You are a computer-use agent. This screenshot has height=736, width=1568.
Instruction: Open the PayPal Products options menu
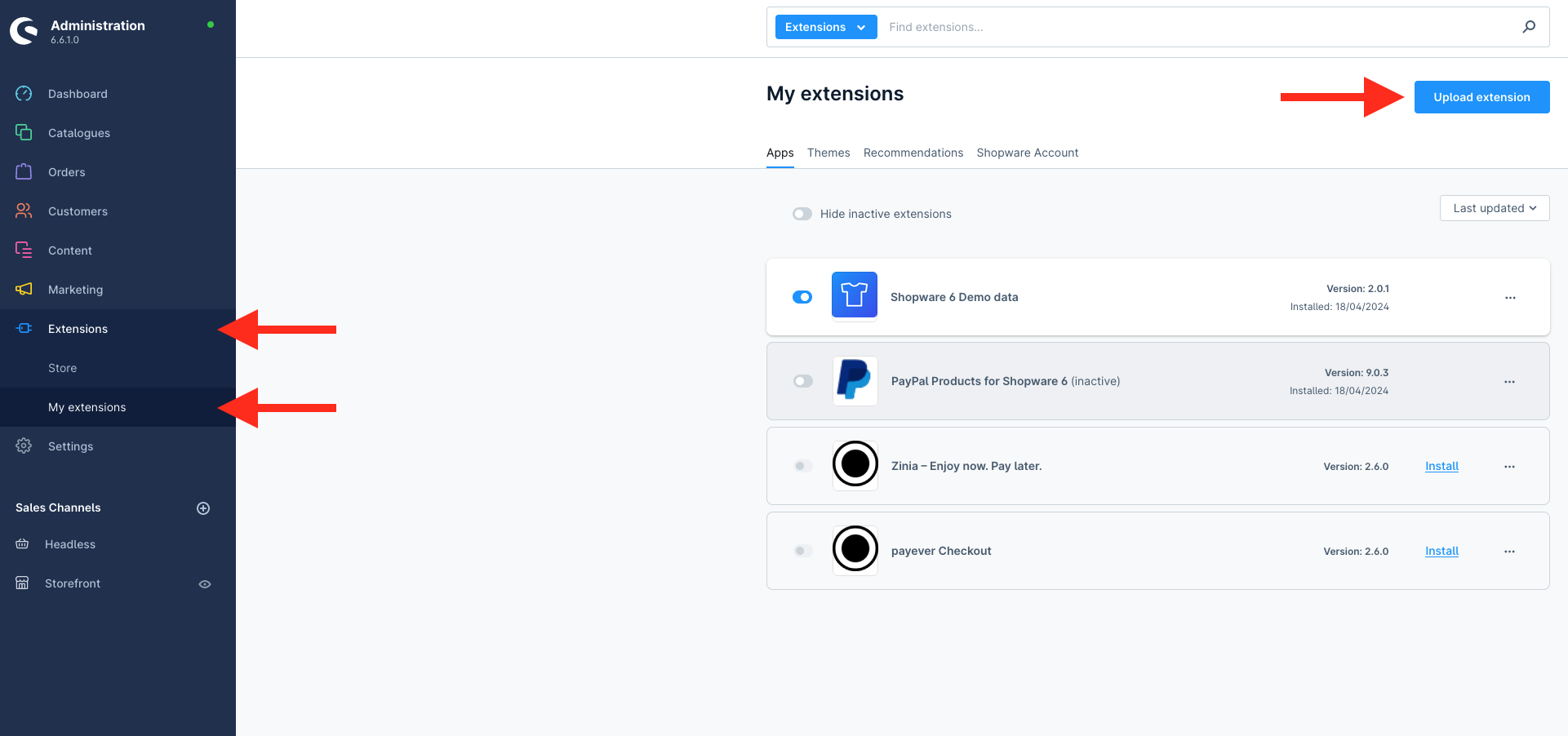pos(1509,382)
